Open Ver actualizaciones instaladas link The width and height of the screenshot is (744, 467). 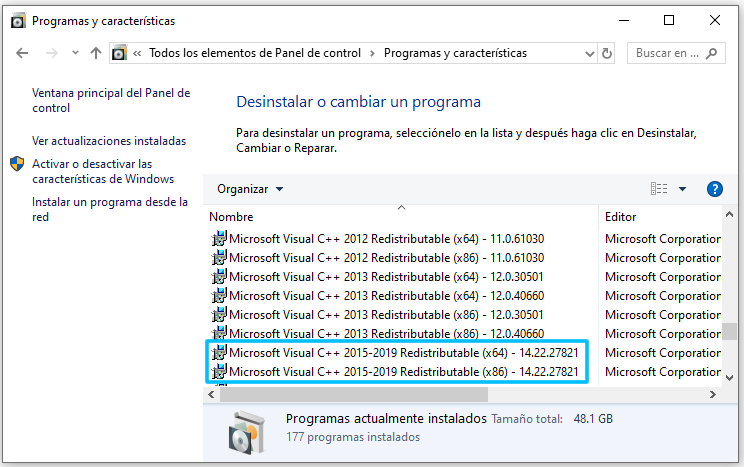click(x=109, y=141)
